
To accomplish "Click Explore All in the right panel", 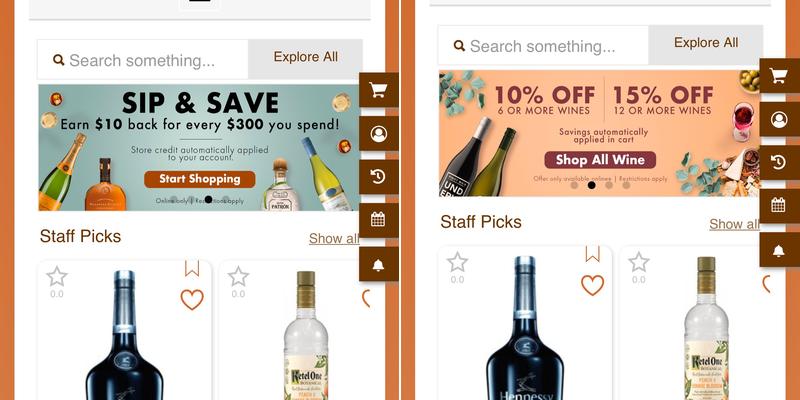I will (706, 43).
